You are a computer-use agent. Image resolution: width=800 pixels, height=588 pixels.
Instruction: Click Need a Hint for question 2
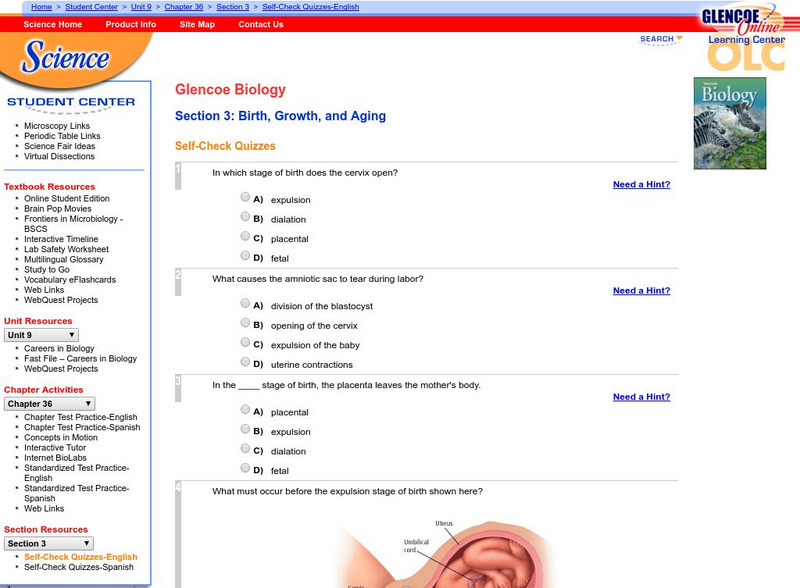coord(641,290)
